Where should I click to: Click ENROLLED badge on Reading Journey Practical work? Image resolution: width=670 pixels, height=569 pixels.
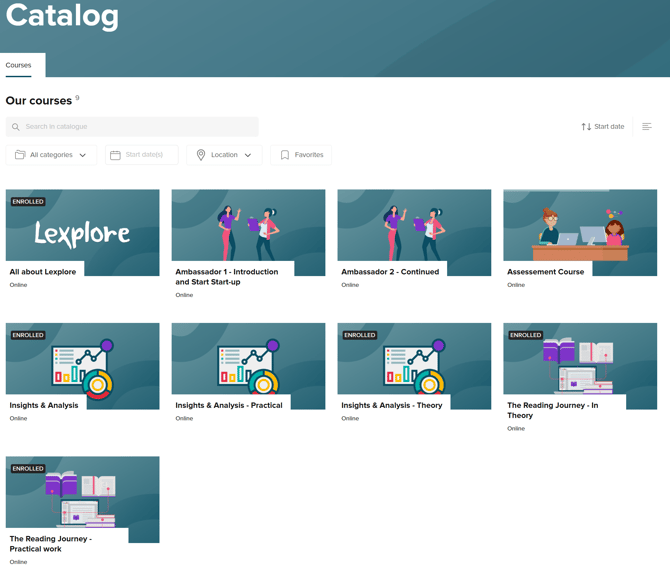(28, 469)
